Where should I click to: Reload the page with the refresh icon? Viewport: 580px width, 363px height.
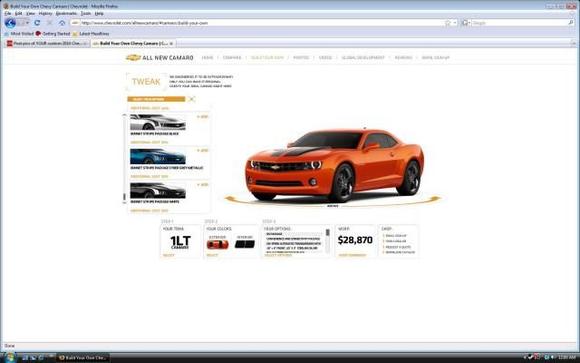pos(37,23)
